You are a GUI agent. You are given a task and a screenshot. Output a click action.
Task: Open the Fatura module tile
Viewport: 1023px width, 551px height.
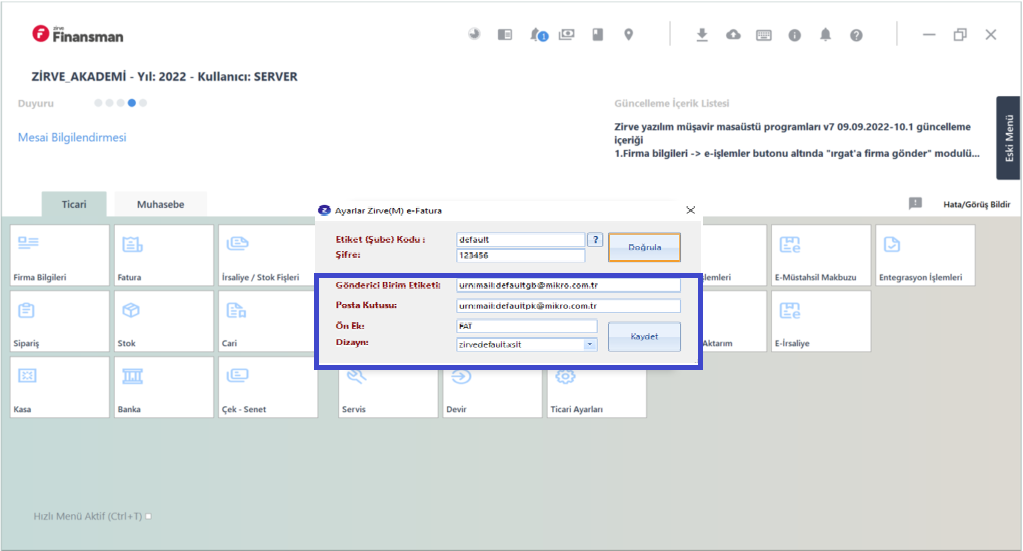tap(164, 255)
